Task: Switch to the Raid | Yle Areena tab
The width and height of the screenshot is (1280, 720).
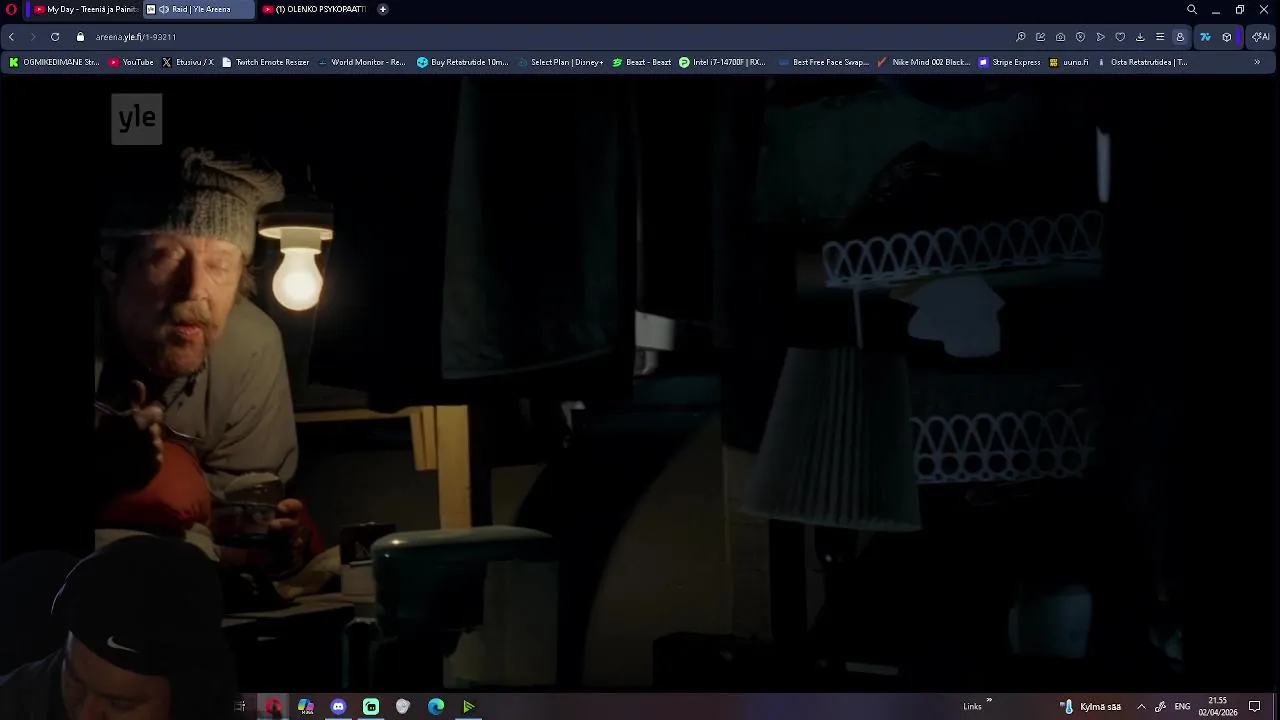Action: pos(198,9)
